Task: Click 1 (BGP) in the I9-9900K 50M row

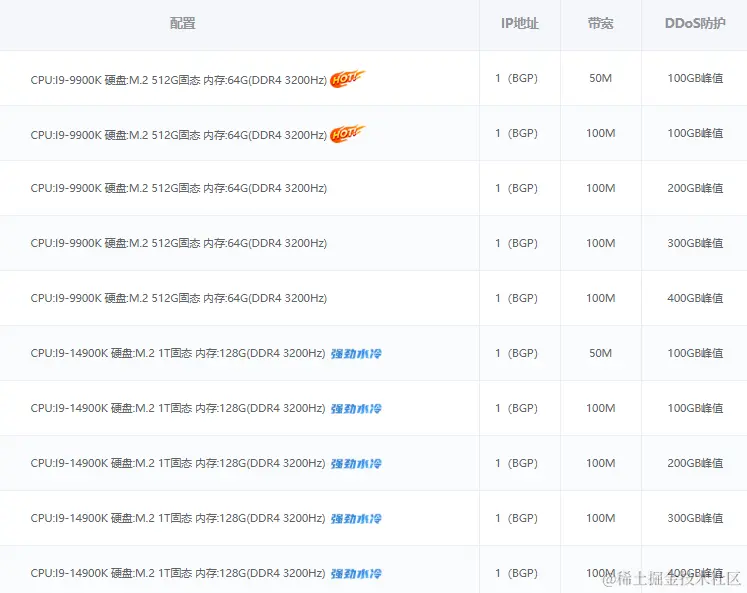Action: click(516, 78)
